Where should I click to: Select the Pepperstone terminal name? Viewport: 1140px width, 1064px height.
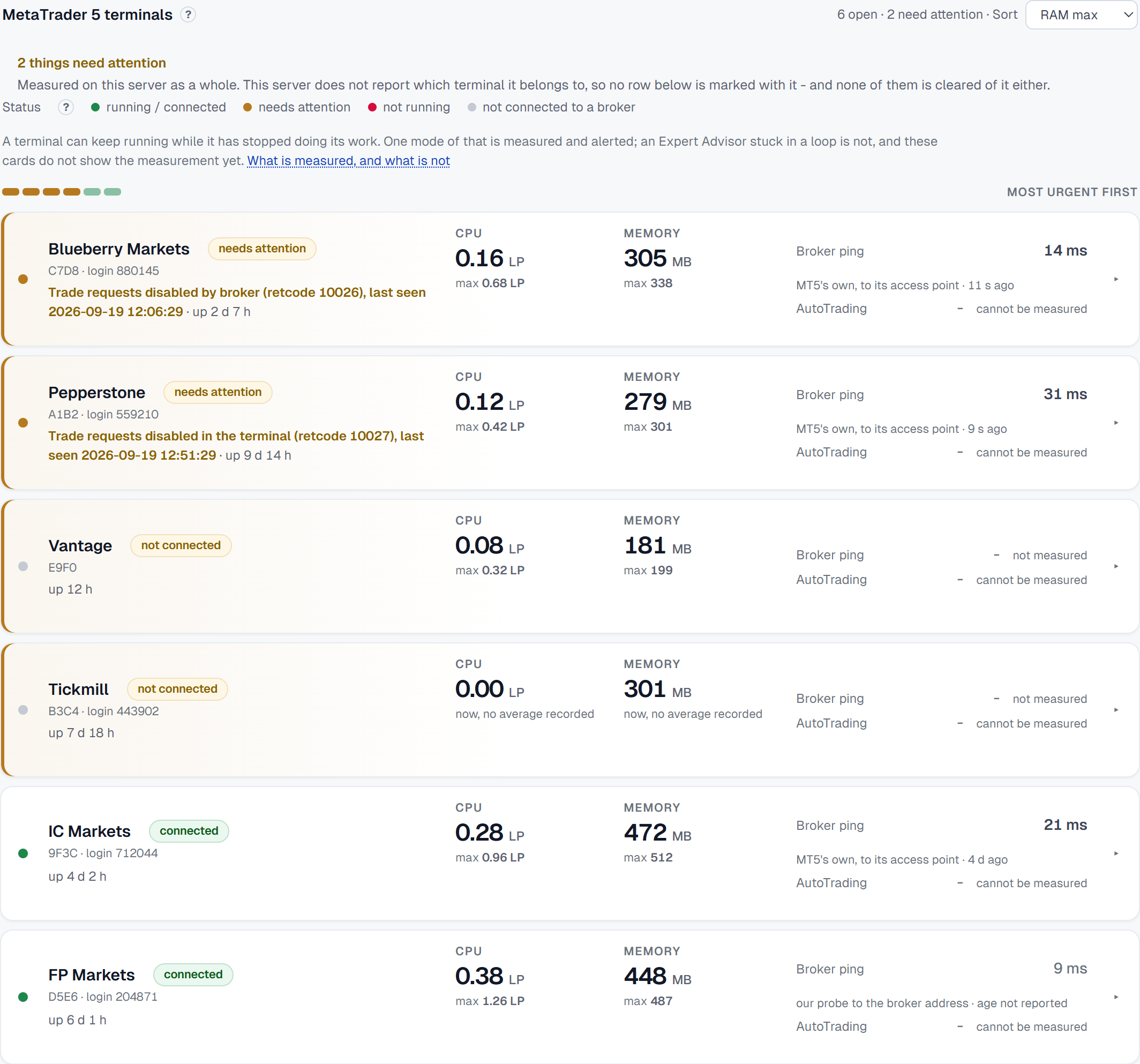[97, 392]
